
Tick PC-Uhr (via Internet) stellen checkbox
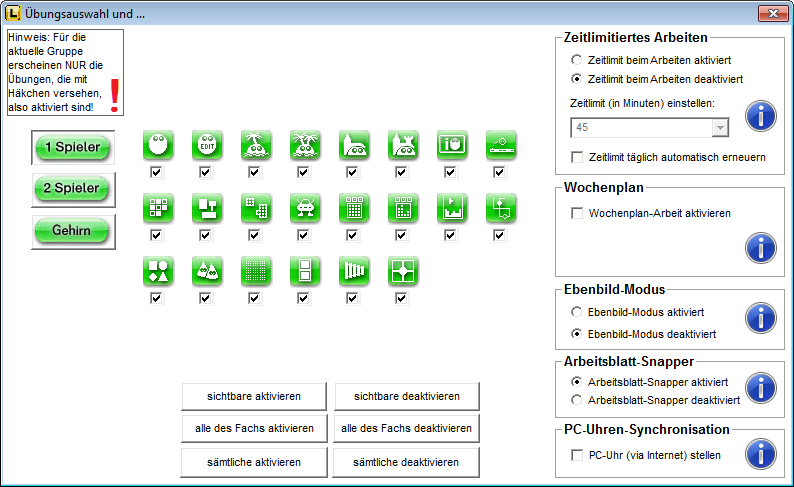click(577, 455)
